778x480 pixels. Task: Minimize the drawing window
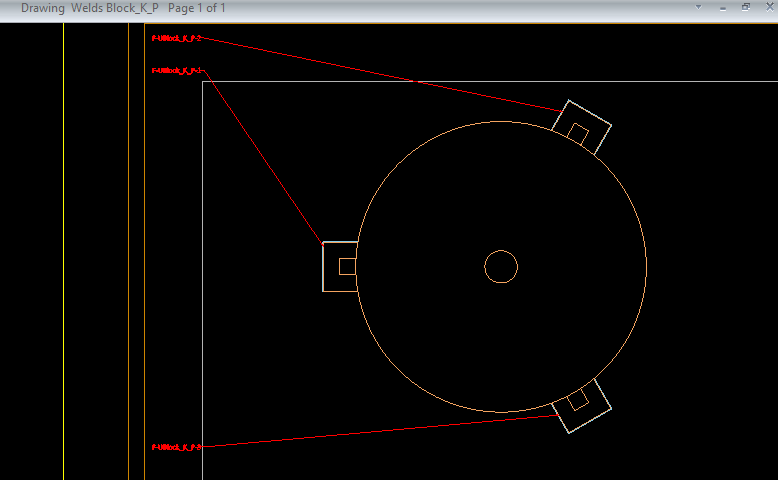(722, 7)
